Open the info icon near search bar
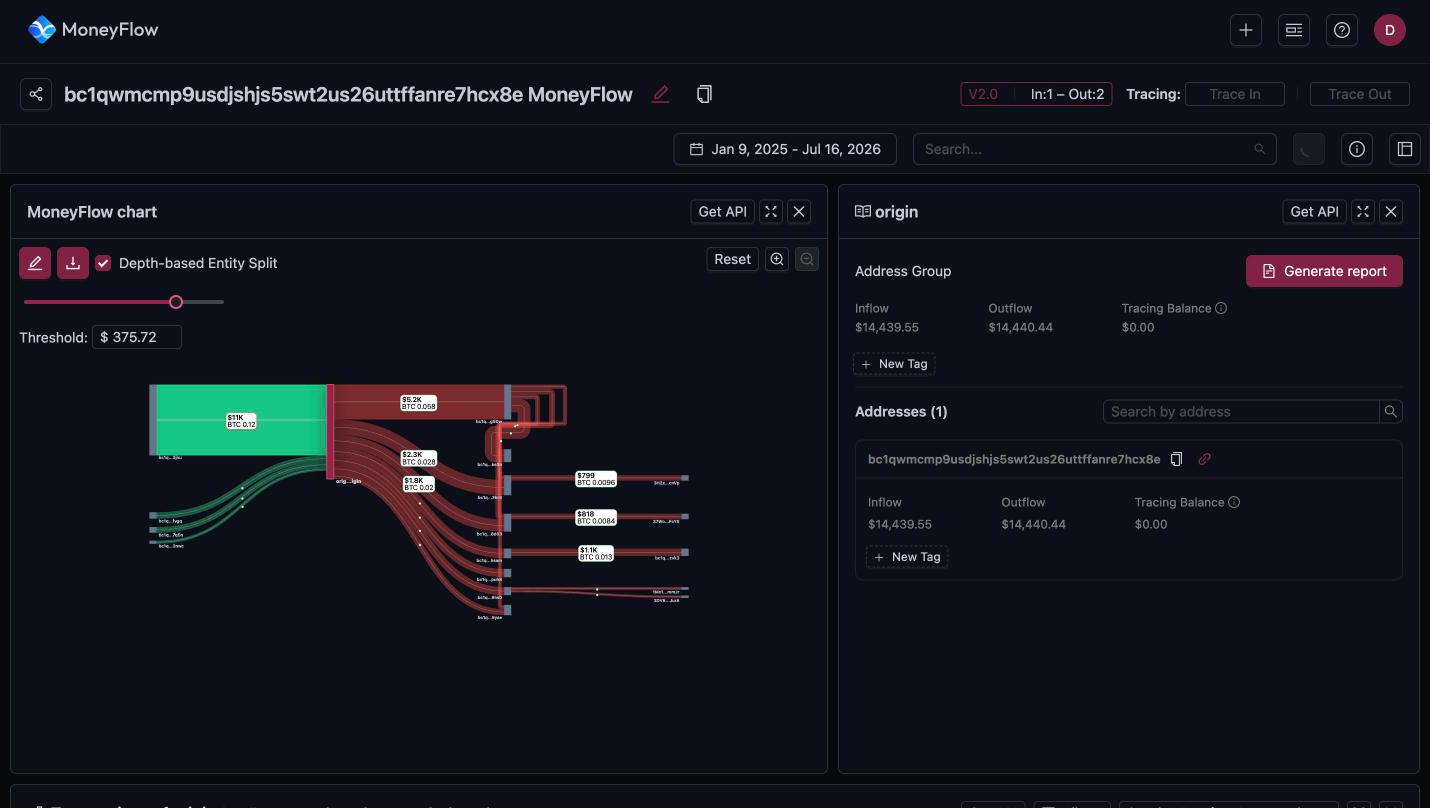Screen dimensions: 1430x808 click(x=1357, y=149)
